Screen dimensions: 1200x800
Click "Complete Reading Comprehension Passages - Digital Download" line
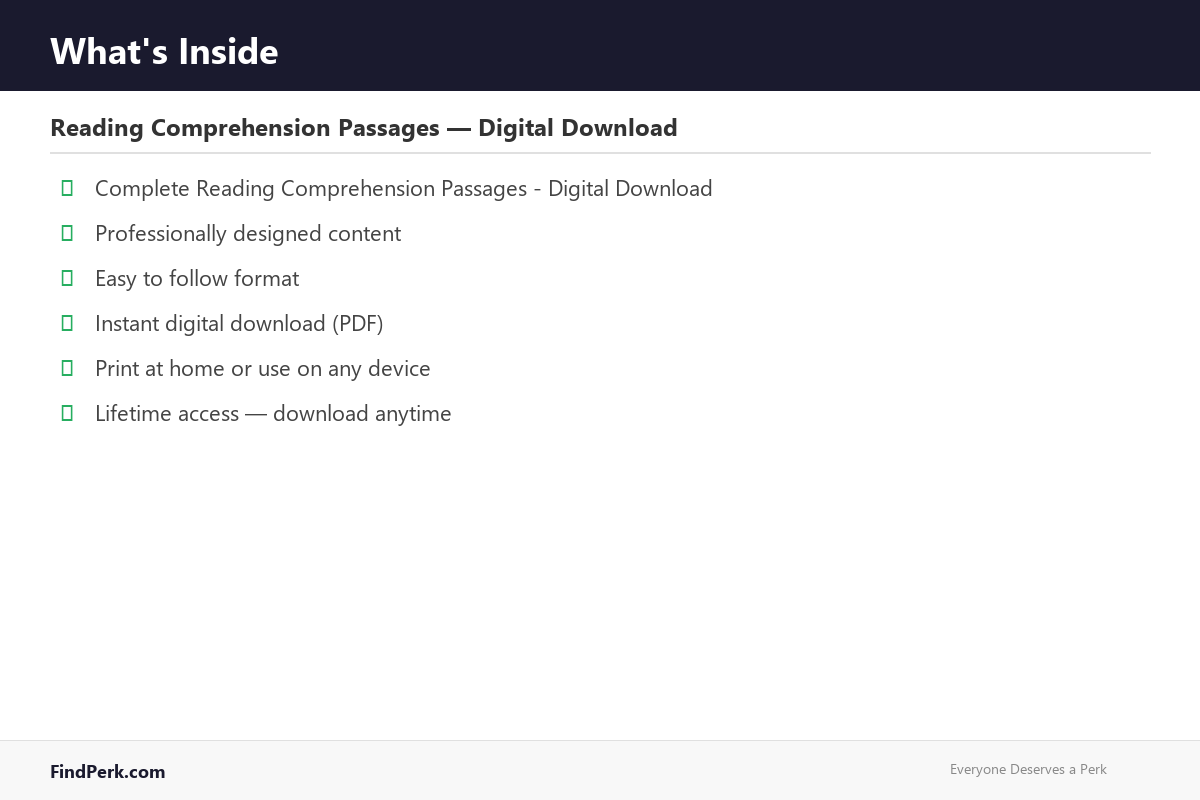404,189
